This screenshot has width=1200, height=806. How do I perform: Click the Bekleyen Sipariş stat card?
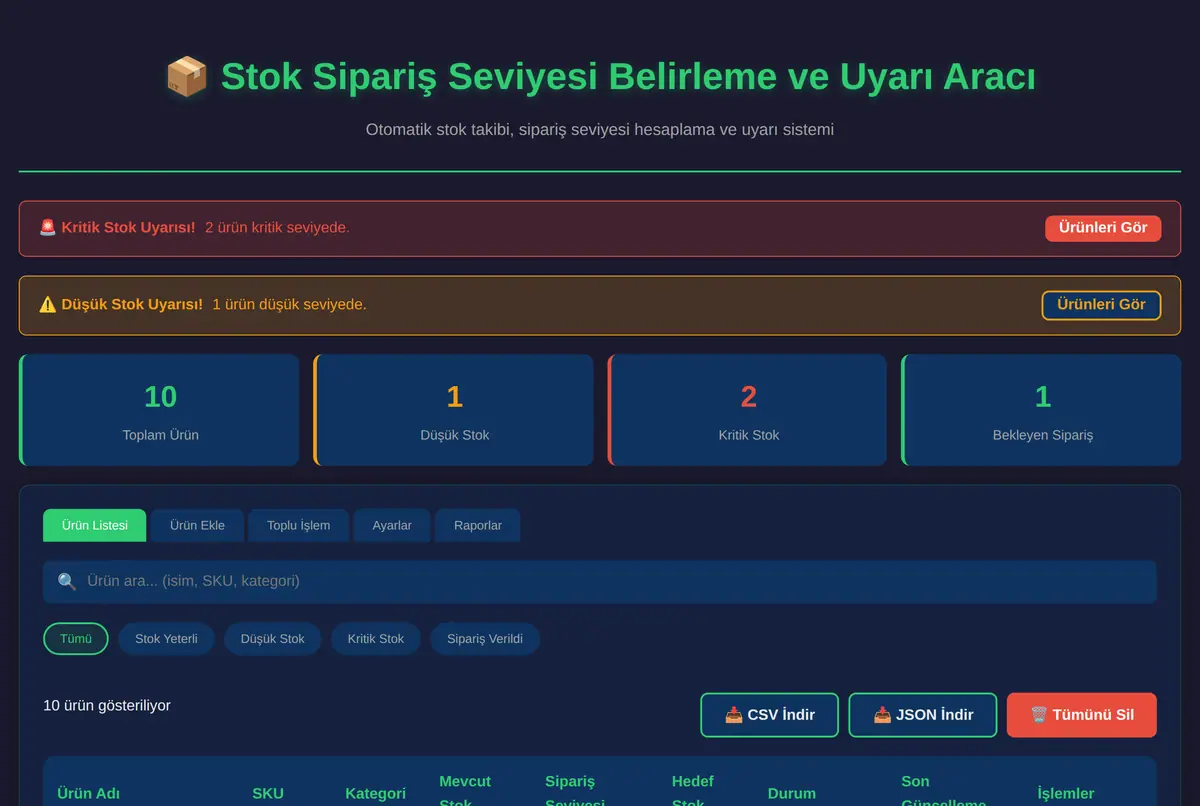click(1041, 410)
